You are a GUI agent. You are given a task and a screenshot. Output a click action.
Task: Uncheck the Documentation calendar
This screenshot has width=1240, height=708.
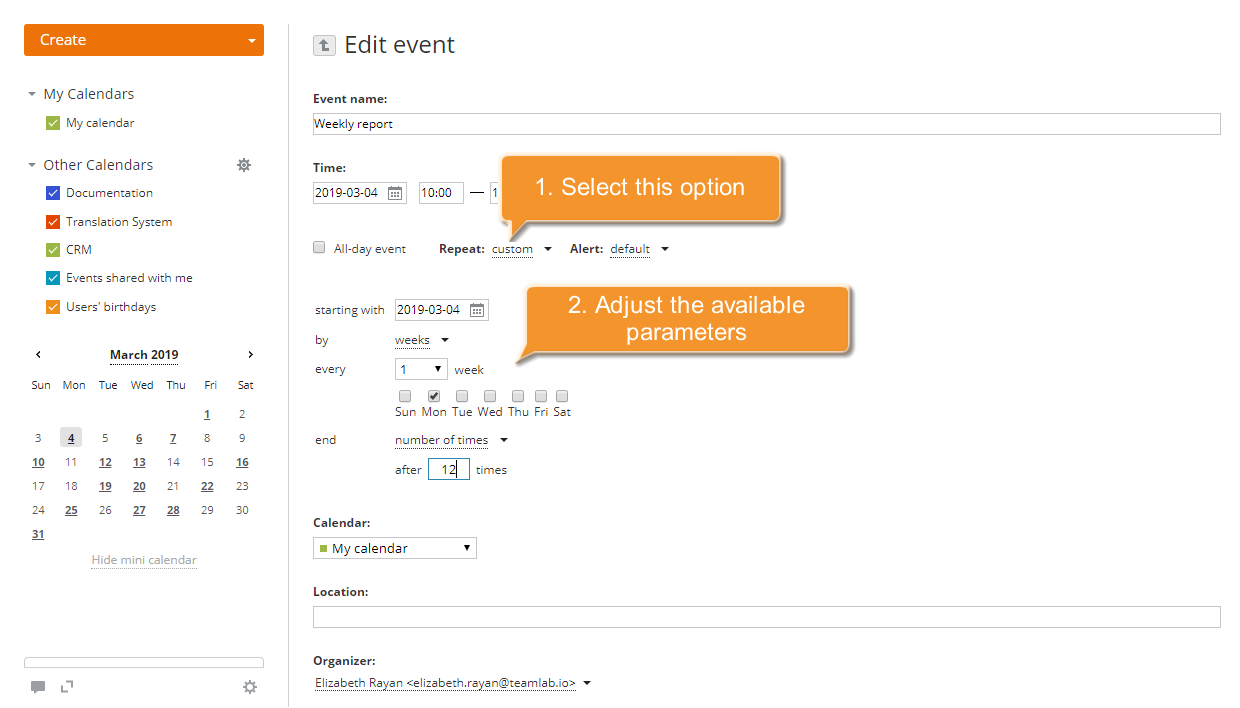click(x=52, y=192)
